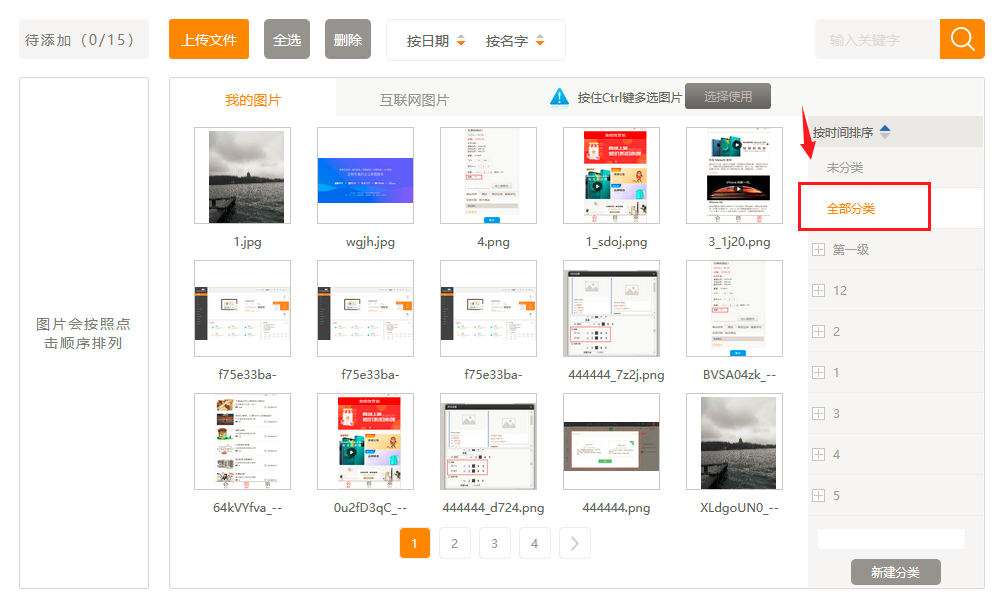This screenshot has height=596, width=999.
Task: Click the sort arrows next to 按日期
Action: coord(460,41)
